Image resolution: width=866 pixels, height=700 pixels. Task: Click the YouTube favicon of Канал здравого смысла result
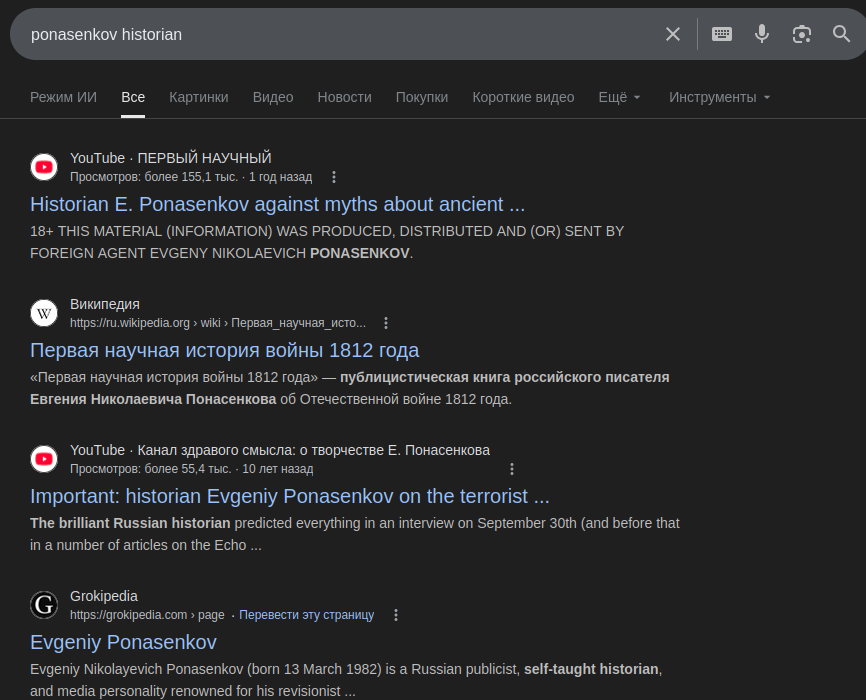click(x=44, y=459)
